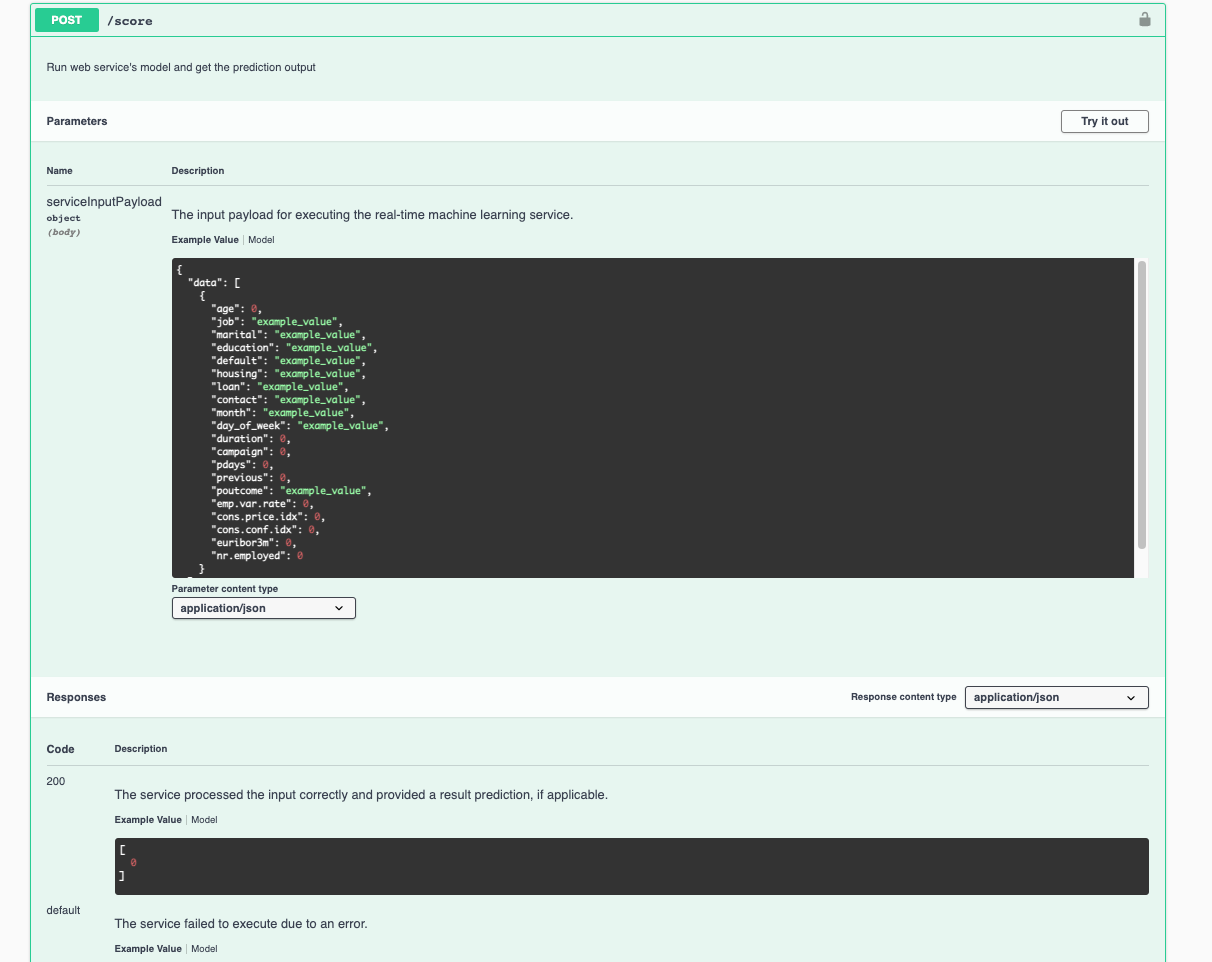Screen dimensions: 1212x962
Task: Click the 200 response example value box
Action: pos(631,866)
